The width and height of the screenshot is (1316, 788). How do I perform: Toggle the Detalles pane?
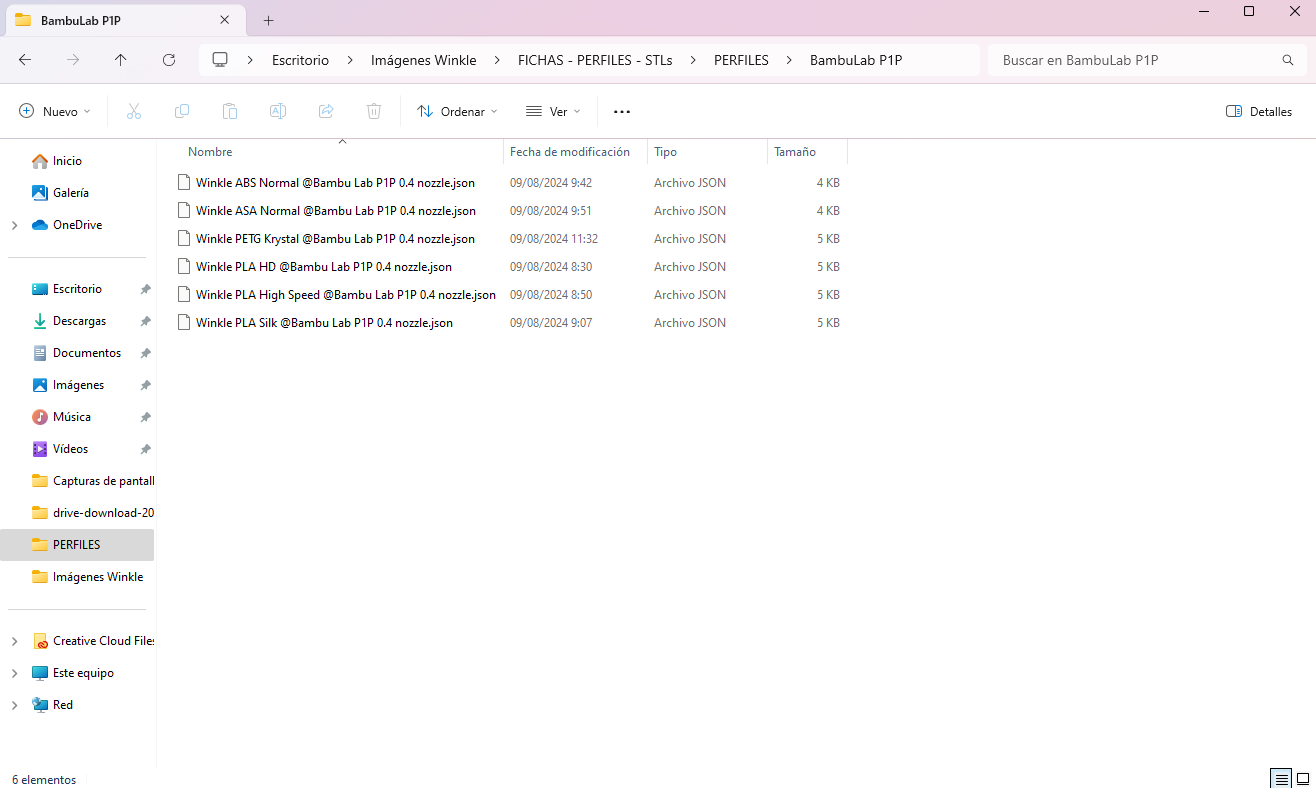click(1259, 111)
